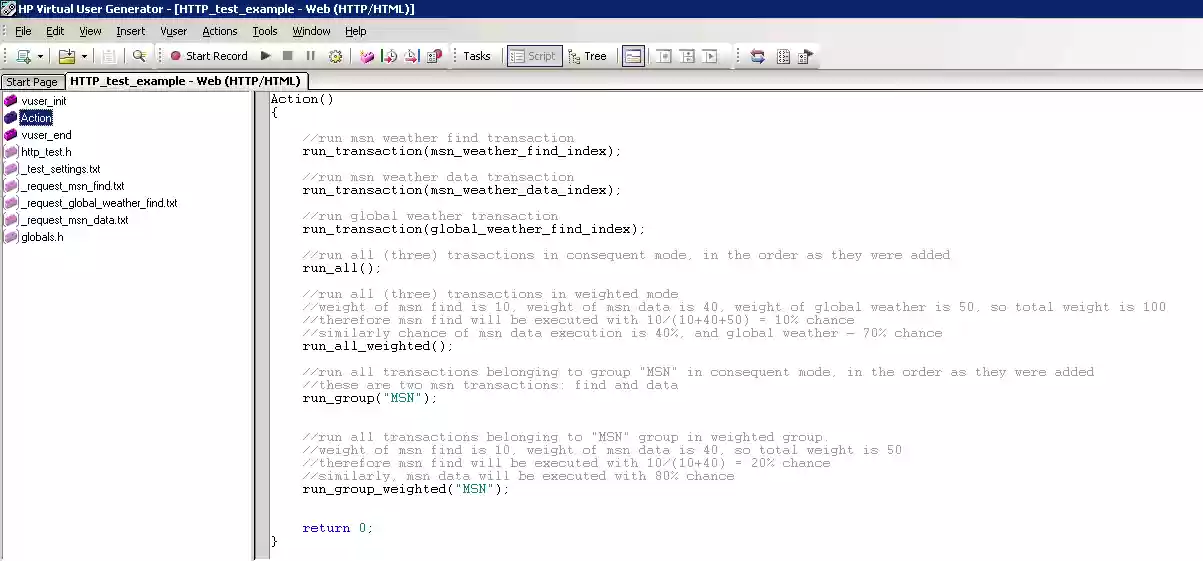Select HTTP_test_example - Web (HTTP/HTML) tab
This screenshot has height=561, width=1203.
pos(187,81)
